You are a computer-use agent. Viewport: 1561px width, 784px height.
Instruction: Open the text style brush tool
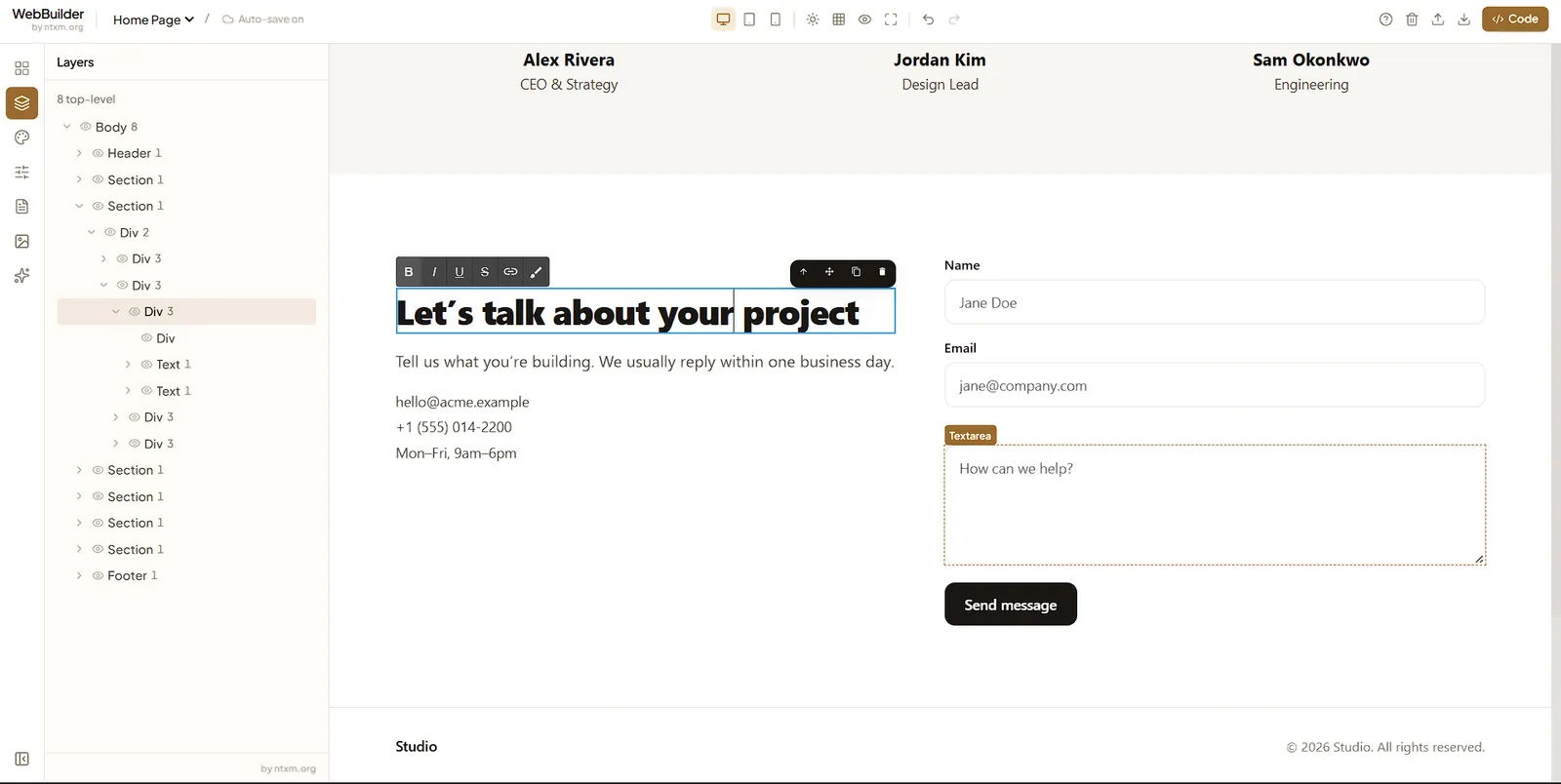click(536, 272)
